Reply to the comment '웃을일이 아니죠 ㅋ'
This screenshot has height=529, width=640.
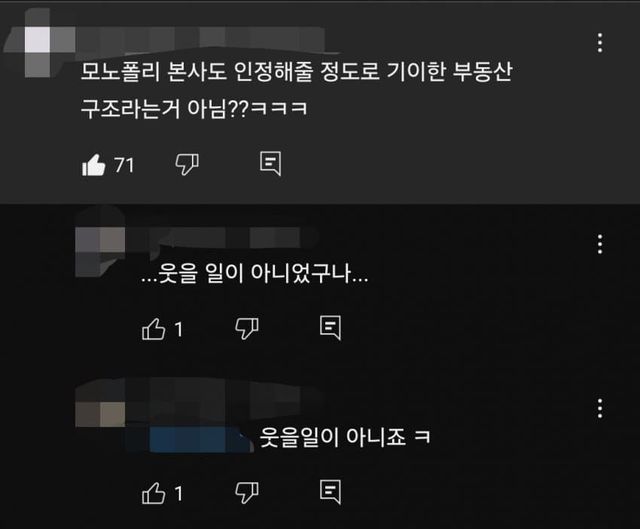click(330, 492)
